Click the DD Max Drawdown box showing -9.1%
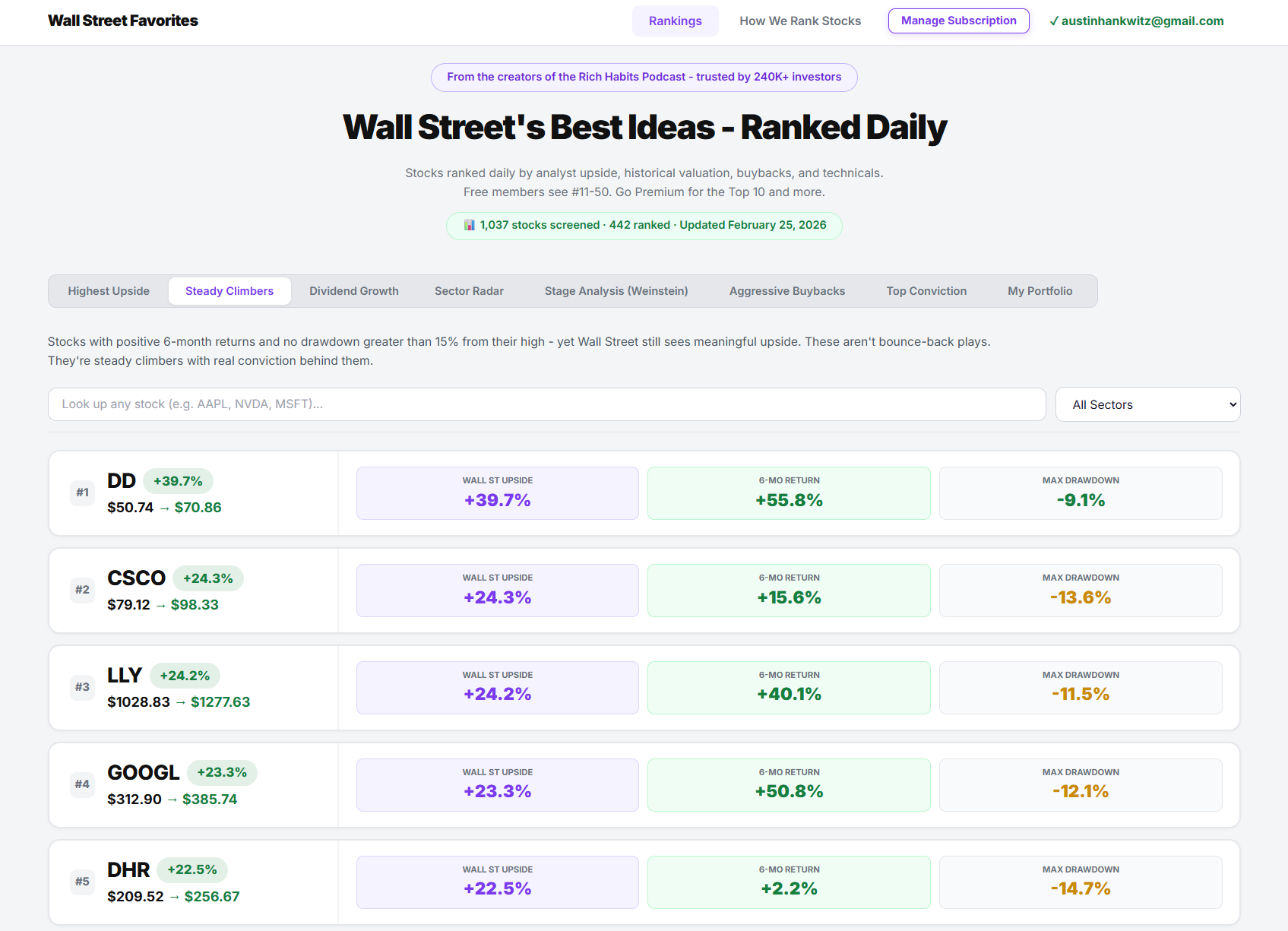The height and width of the screenshot is (931, 1288). coord(1081,493)
